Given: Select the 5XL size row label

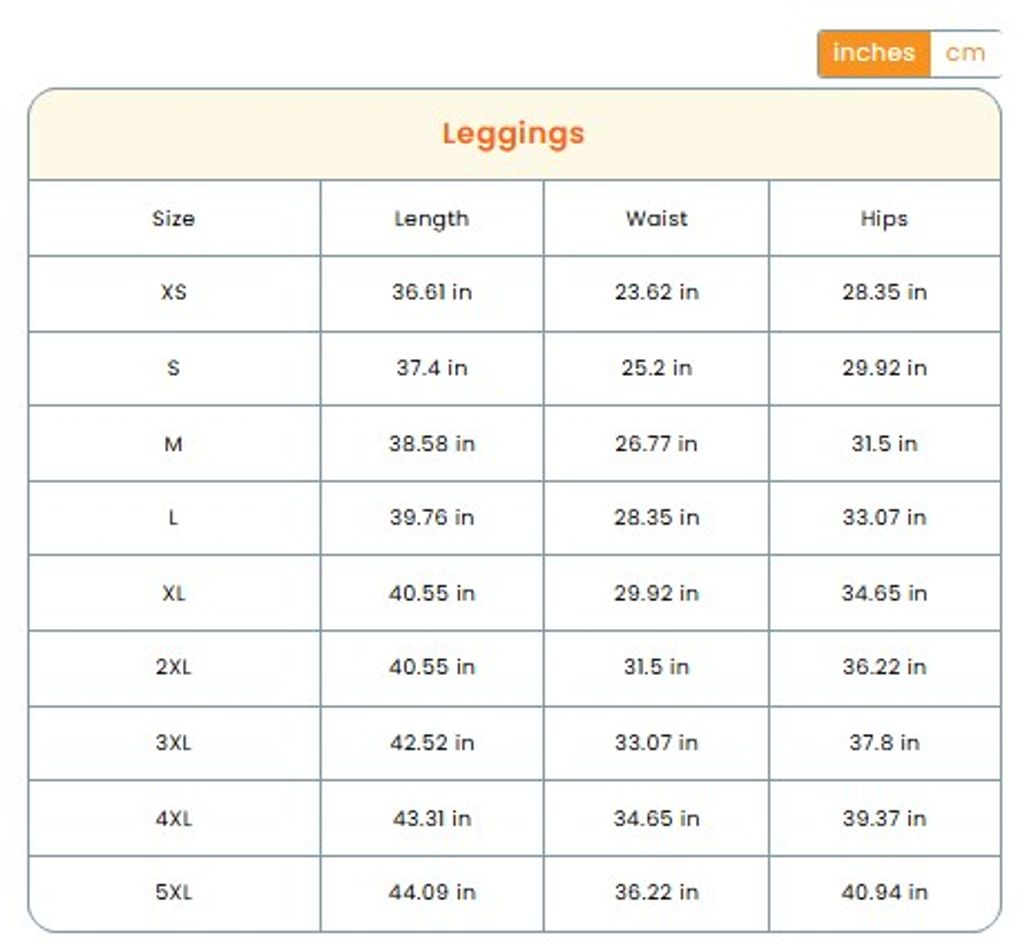Looking at the screenshot, I should coord(173,892).
